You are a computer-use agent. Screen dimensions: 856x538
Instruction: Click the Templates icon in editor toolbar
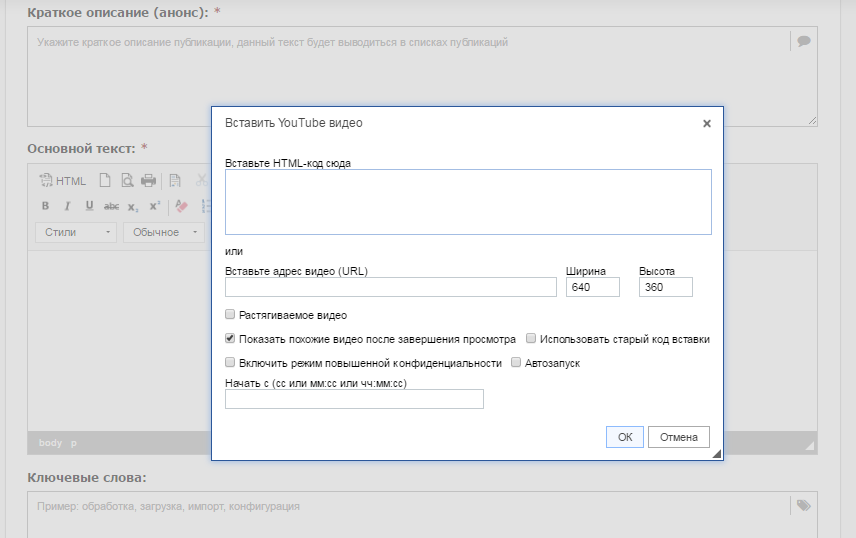click(x=175, y=180)
